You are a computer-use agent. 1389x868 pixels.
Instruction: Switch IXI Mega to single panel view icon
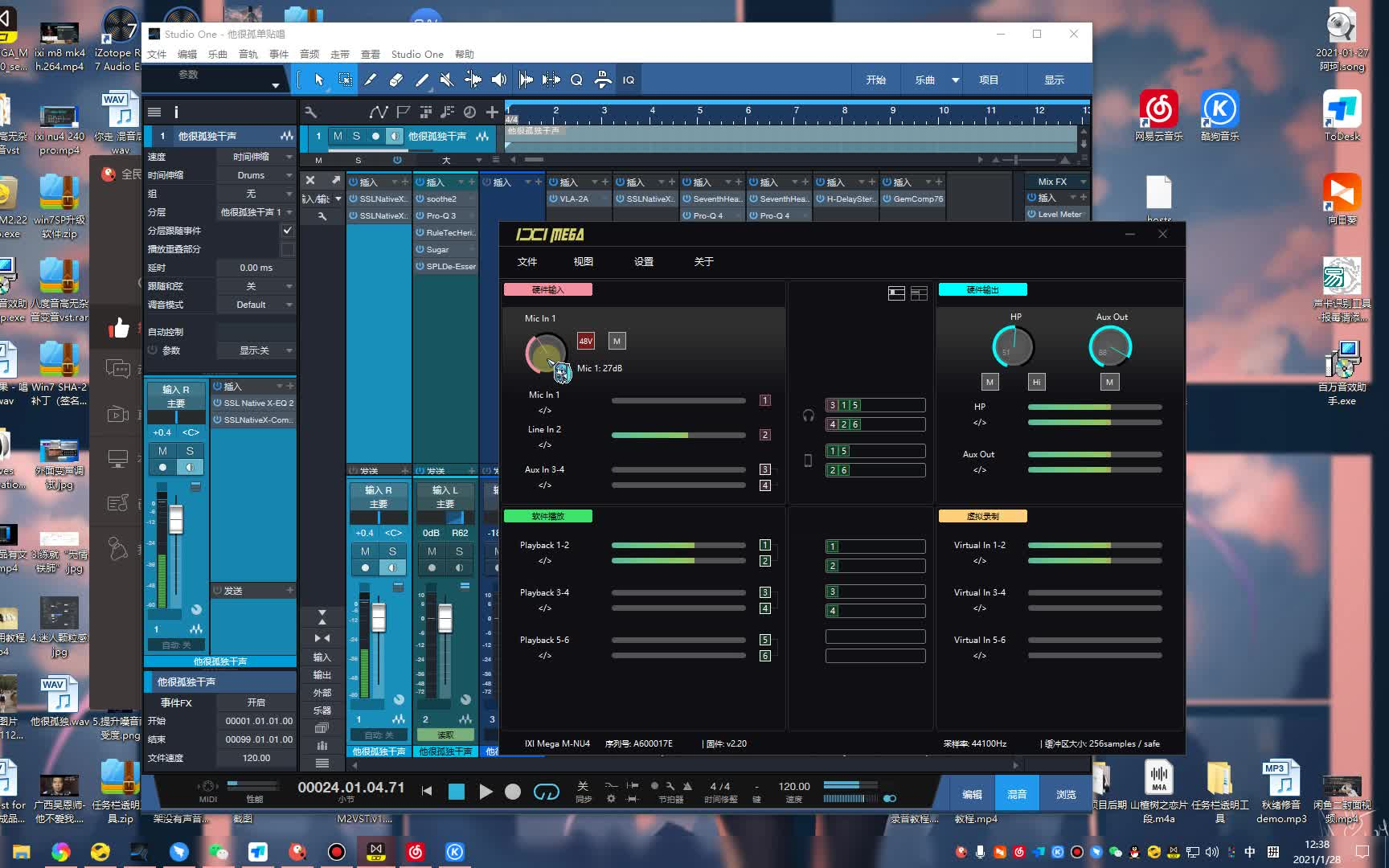click(x=896, y=293)
